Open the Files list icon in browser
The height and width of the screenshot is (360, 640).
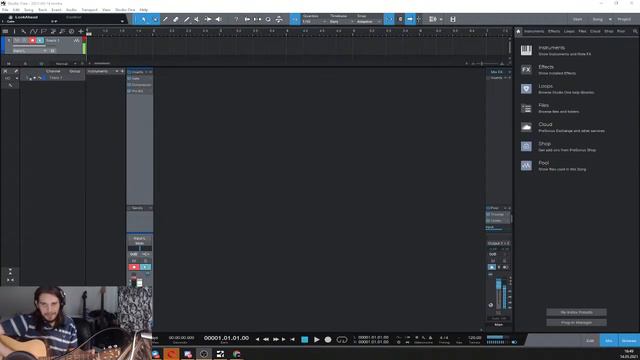526,108
